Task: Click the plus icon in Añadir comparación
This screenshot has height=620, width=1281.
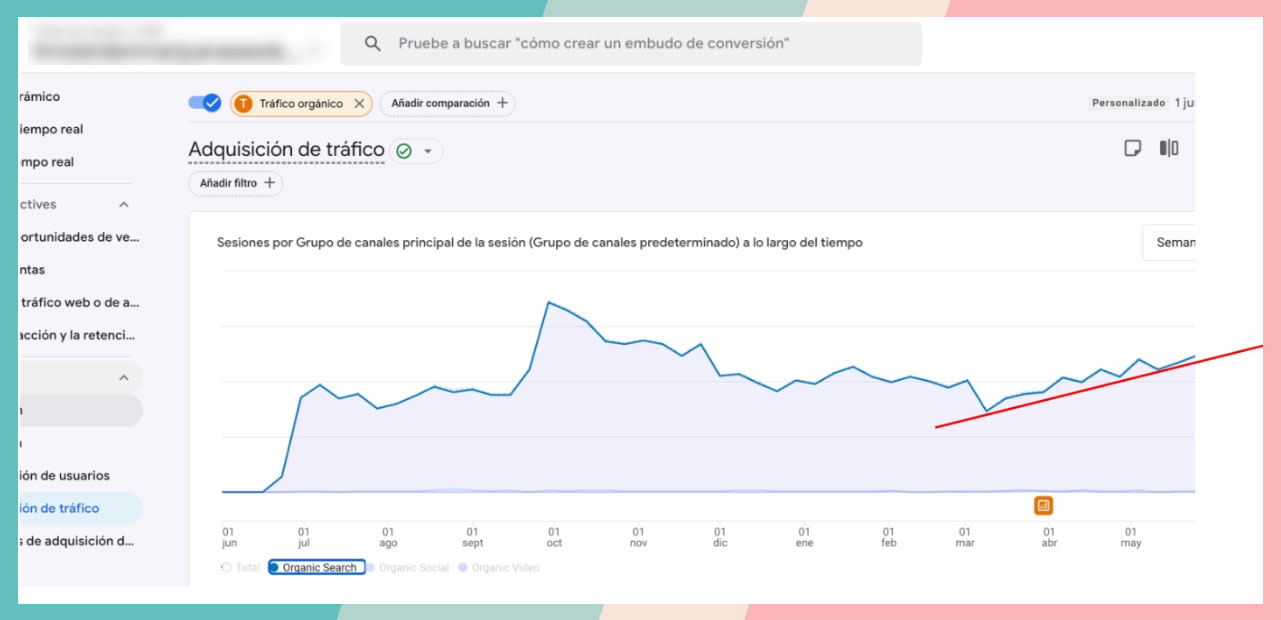Action: pos(502,103)
